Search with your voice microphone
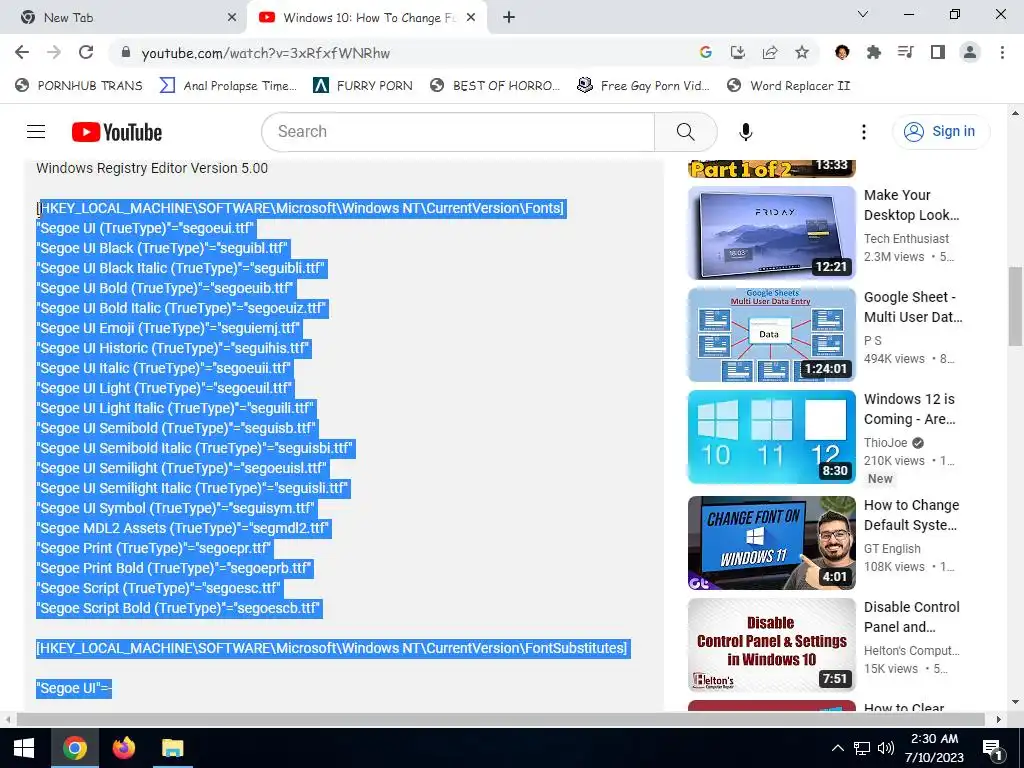This screenshot has width=1024, height=768. point(745,132)
